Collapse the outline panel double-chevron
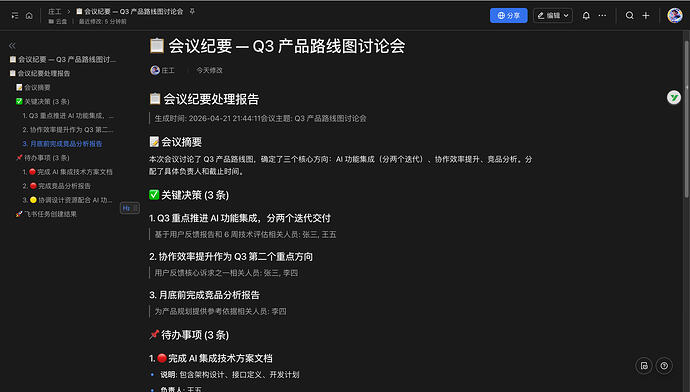The image size is (690, 392). pos(12,45)
